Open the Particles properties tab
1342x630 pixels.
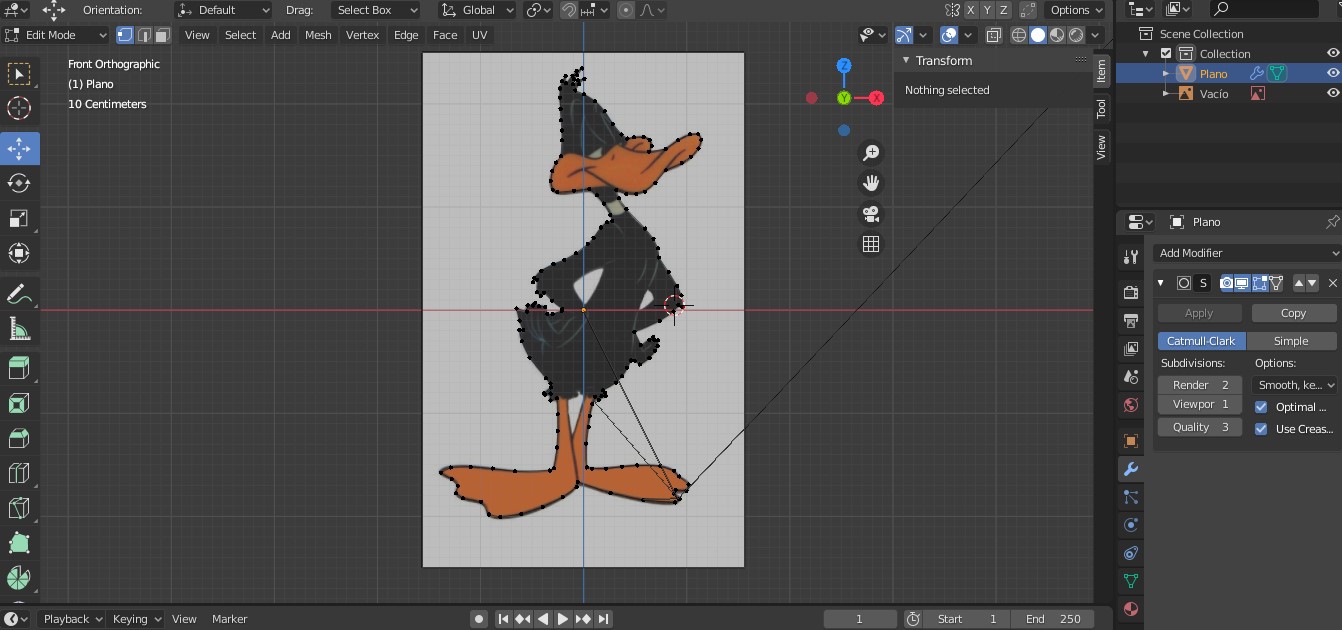click(x=1131, y=497)
